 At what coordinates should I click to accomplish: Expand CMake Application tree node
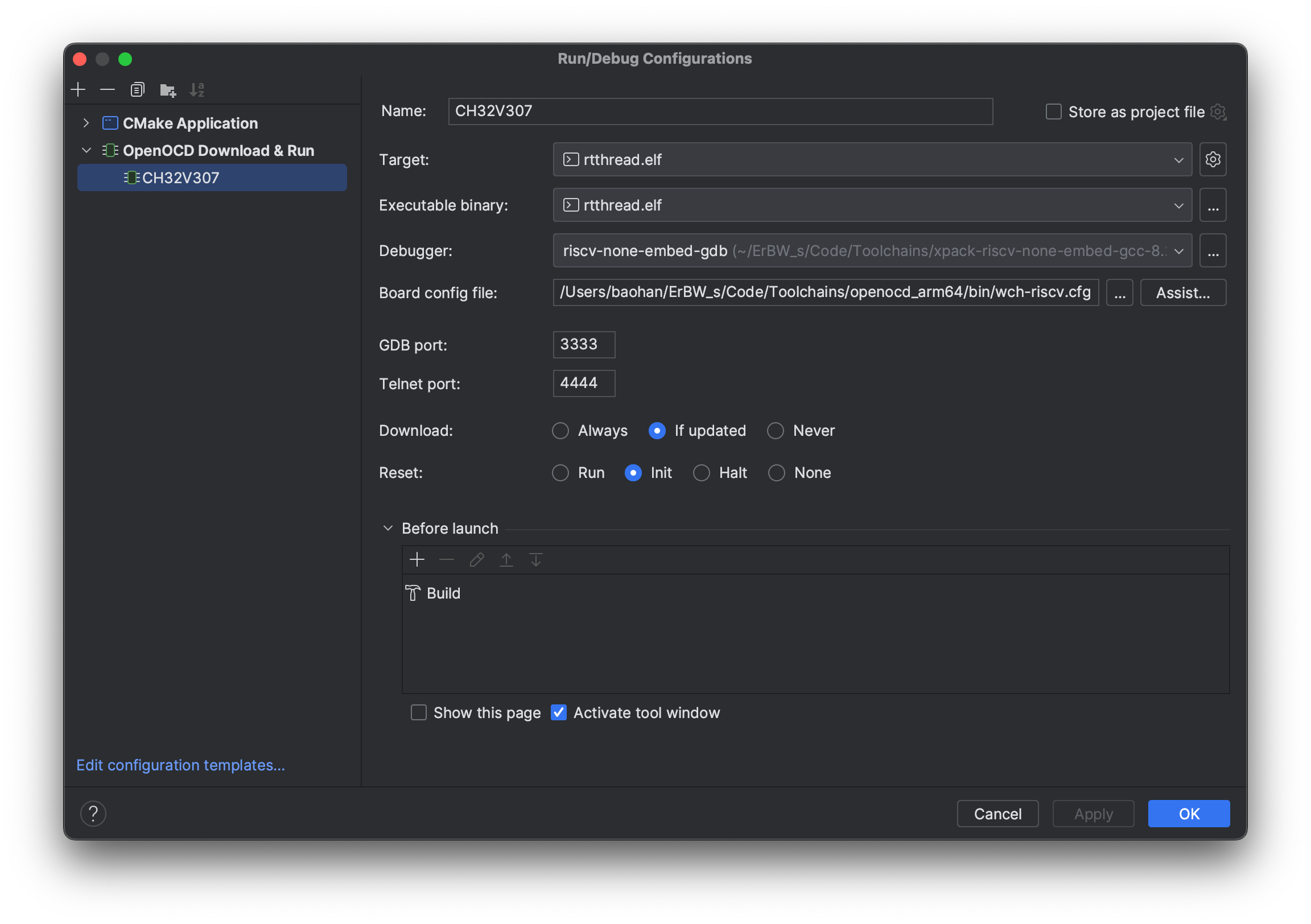[x=86, y=123]
